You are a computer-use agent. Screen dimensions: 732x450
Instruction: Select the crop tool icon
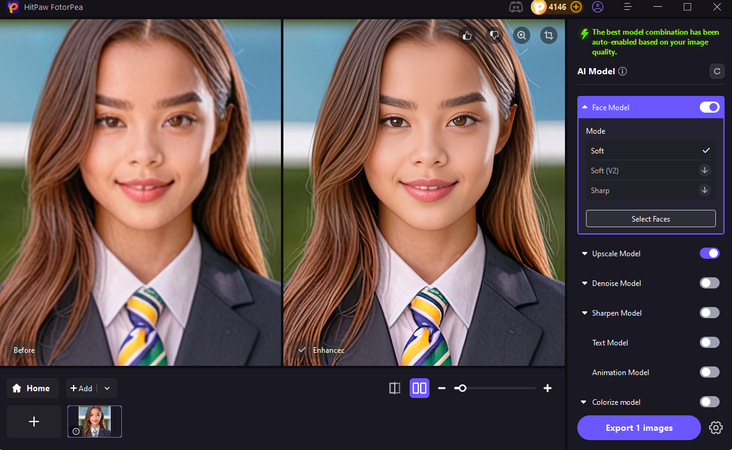[x=548, y=35]
